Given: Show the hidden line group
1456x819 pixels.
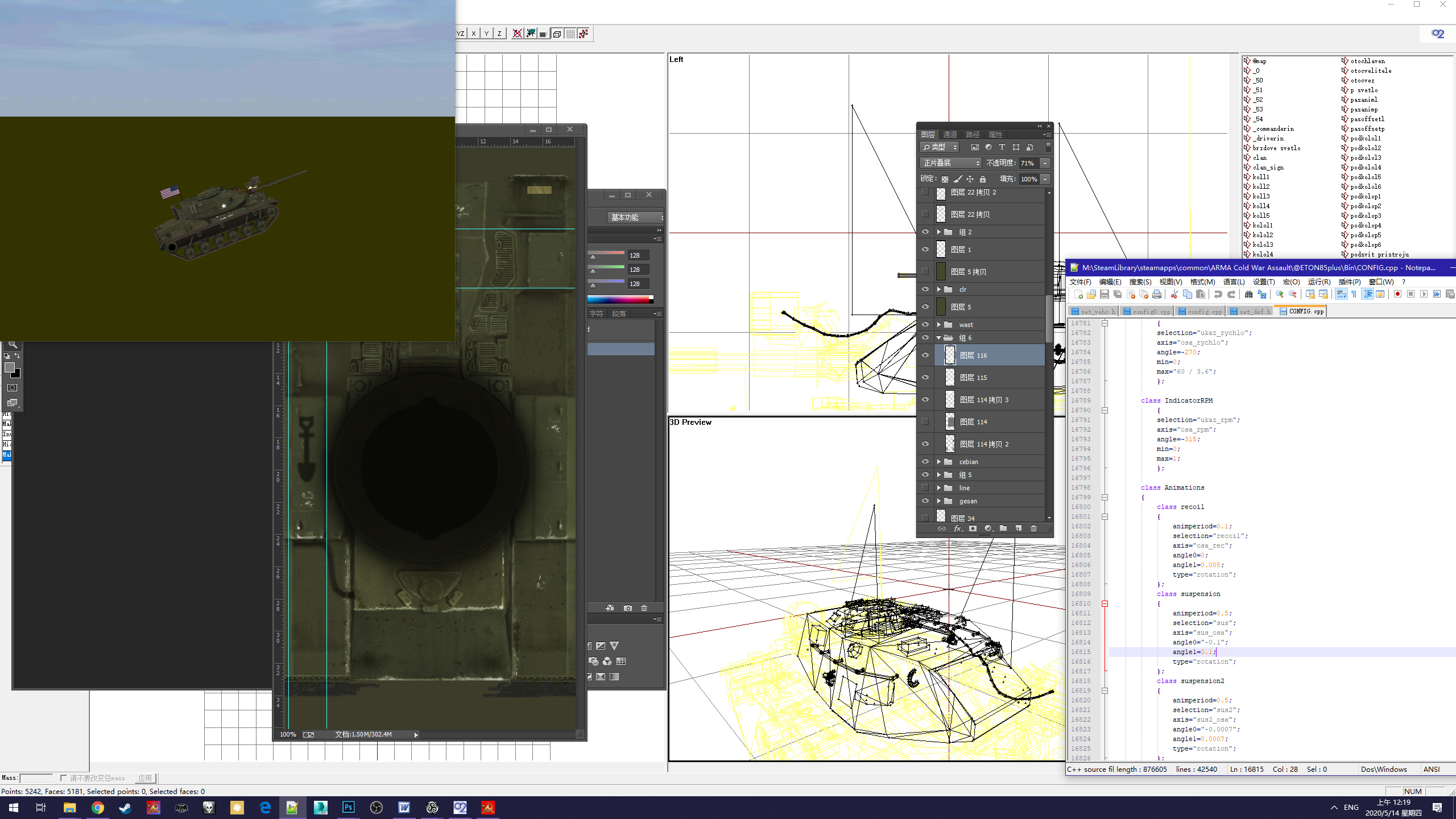Looking at the screenshot, I should (x=925, y=487).
